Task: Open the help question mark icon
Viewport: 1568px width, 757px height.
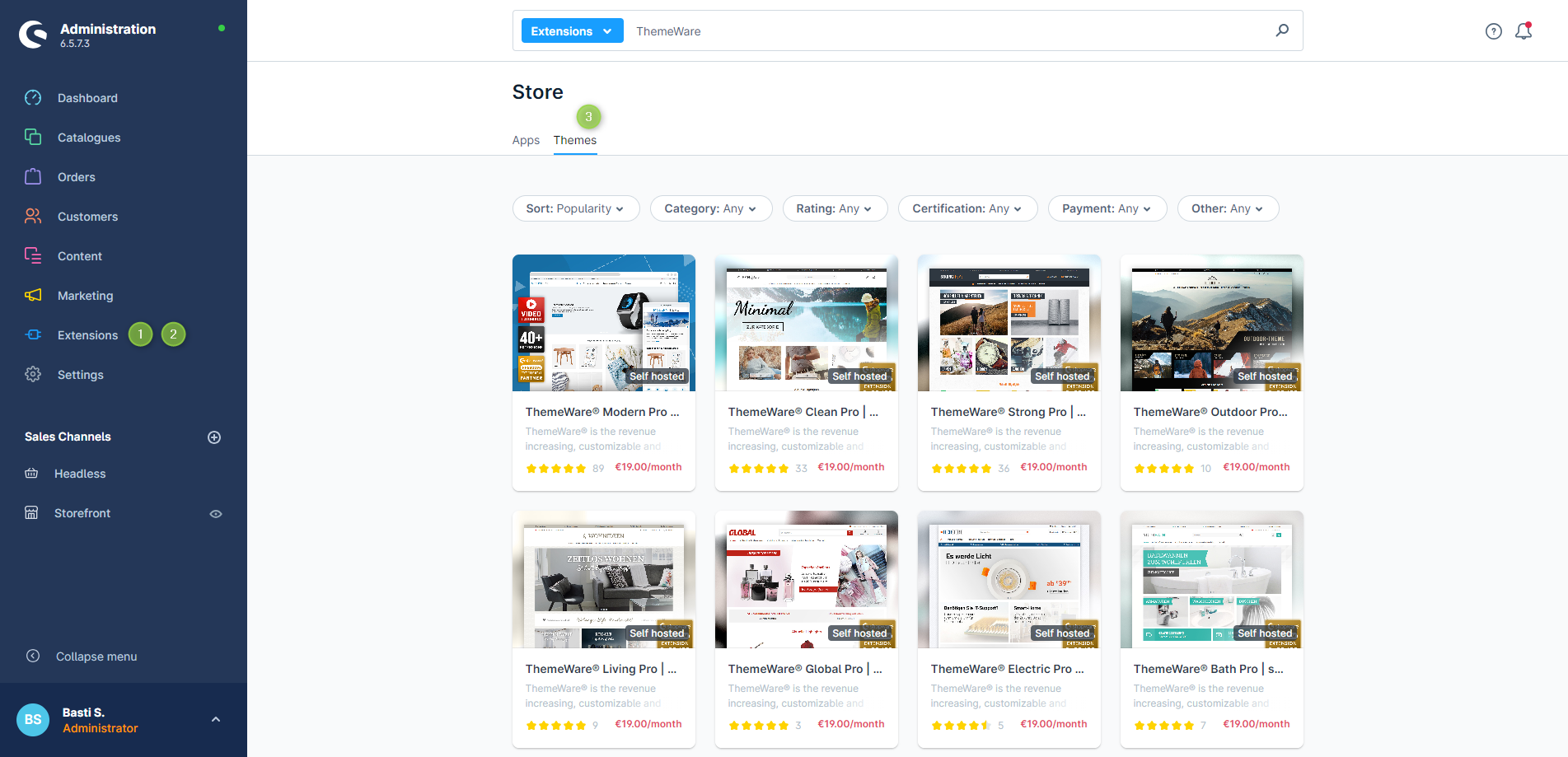Action: pyautogui.click(x=1494, y=31)
